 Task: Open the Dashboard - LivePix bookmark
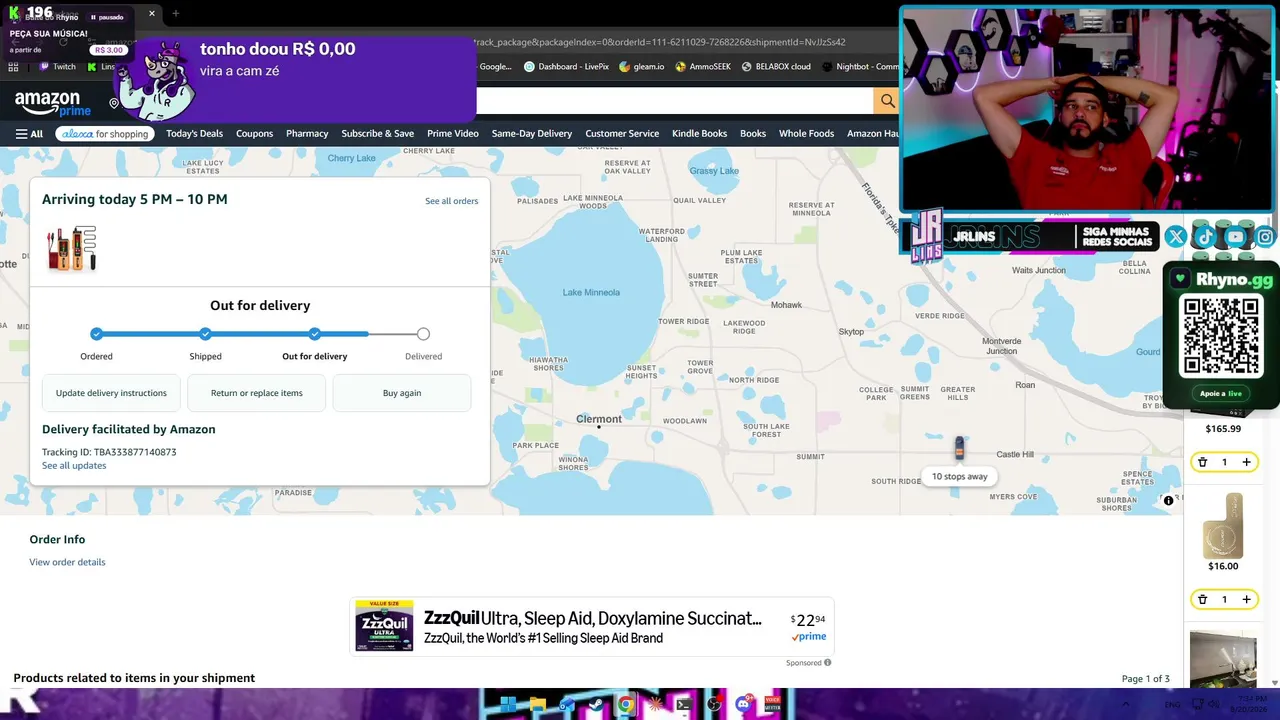(x=566, y=67)
